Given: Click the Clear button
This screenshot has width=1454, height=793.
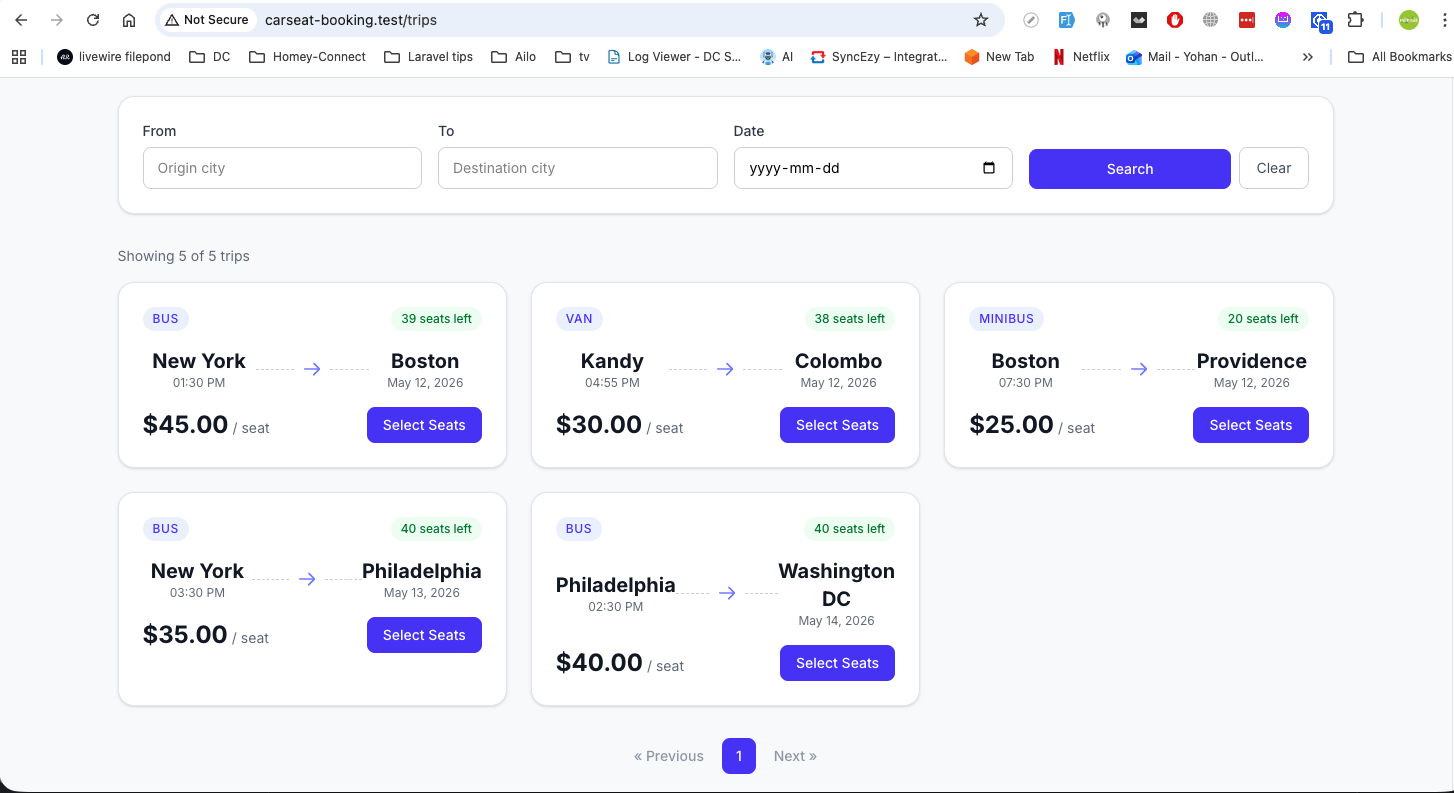Looking at the screenshot, I should (x=1274, y=168).
